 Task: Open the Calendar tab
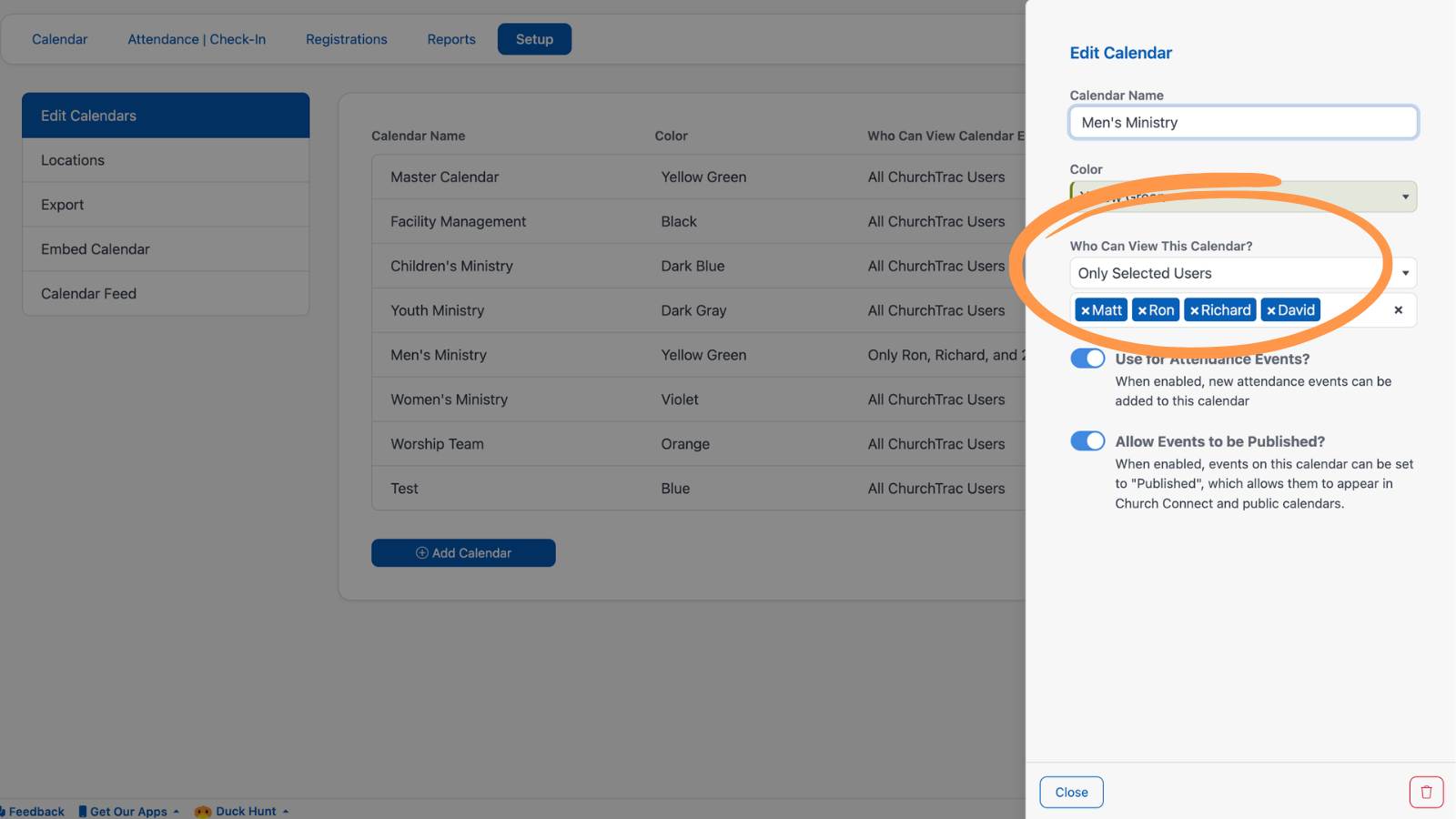(x=60, y=39)
